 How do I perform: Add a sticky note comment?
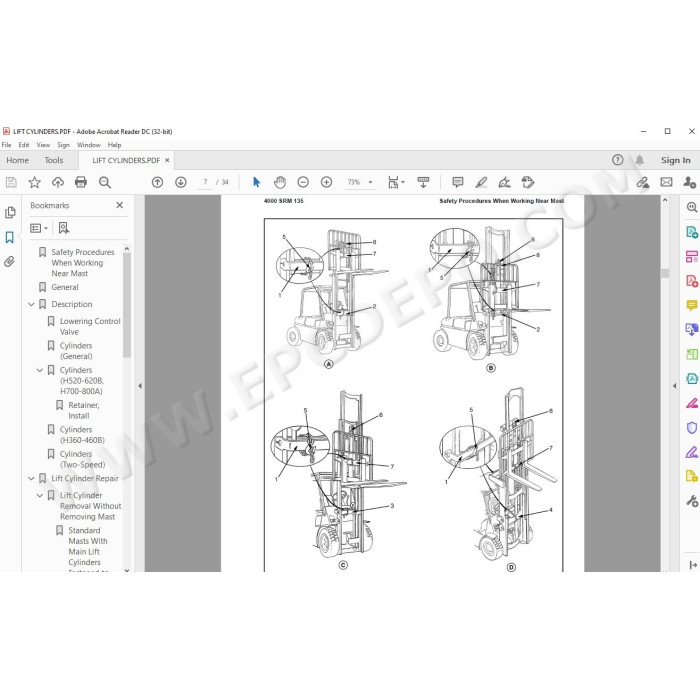point(458,182)
